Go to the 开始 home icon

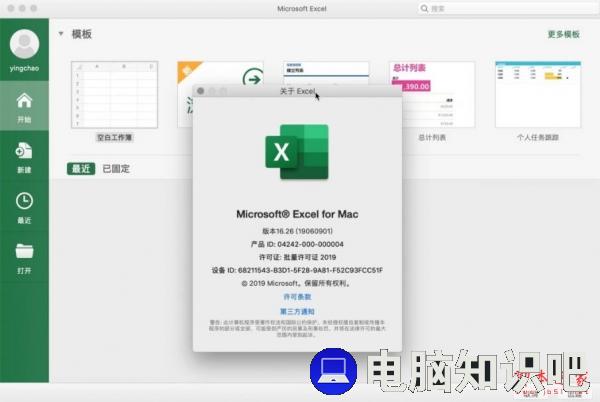pos(24,101)
